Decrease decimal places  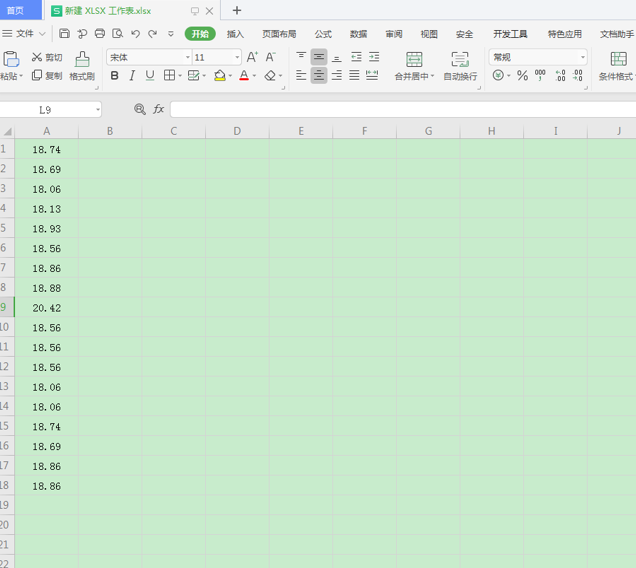[578, 75]
